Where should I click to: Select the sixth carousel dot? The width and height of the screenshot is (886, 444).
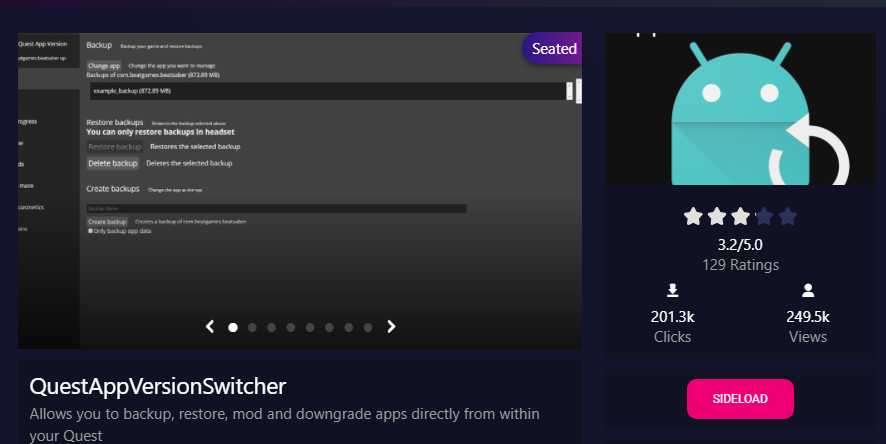pyautogui.click(x=329, y=327)
